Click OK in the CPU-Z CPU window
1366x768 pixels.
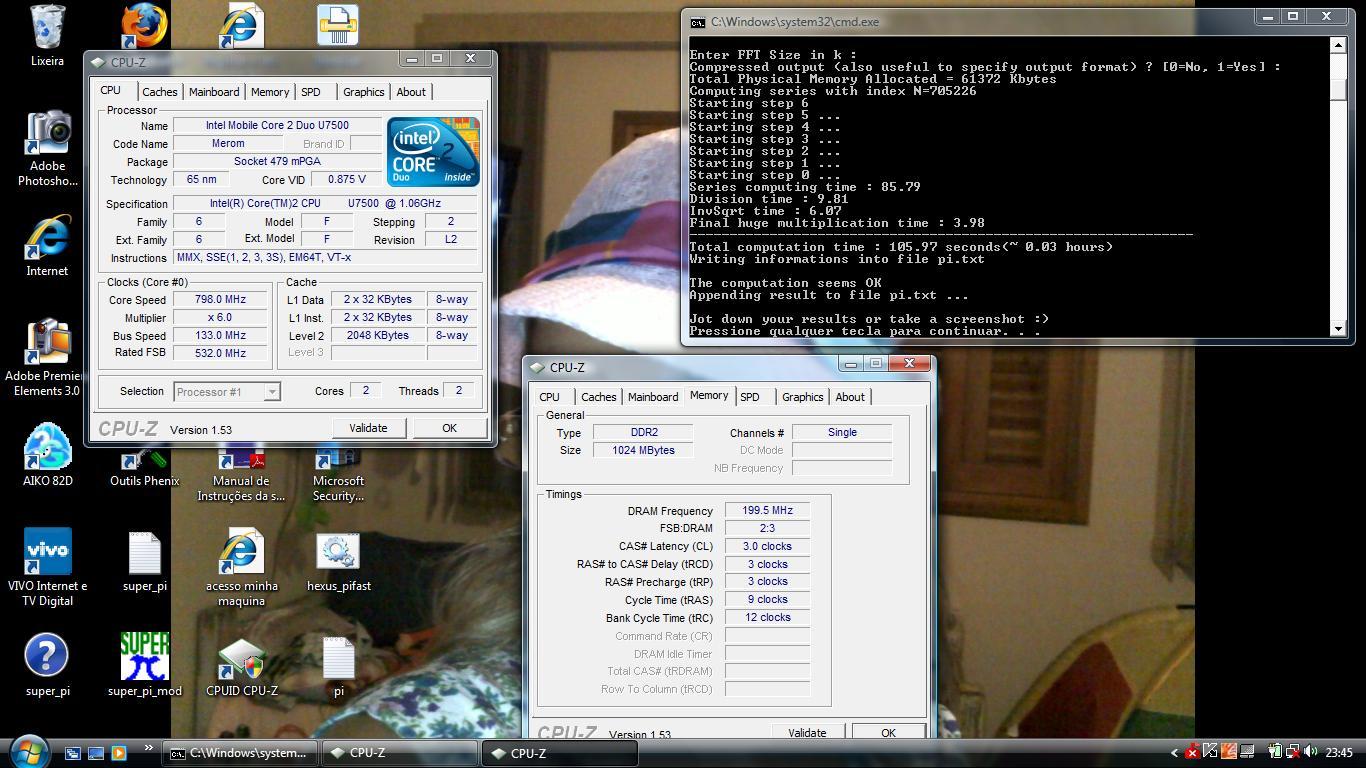click(449, 428)
